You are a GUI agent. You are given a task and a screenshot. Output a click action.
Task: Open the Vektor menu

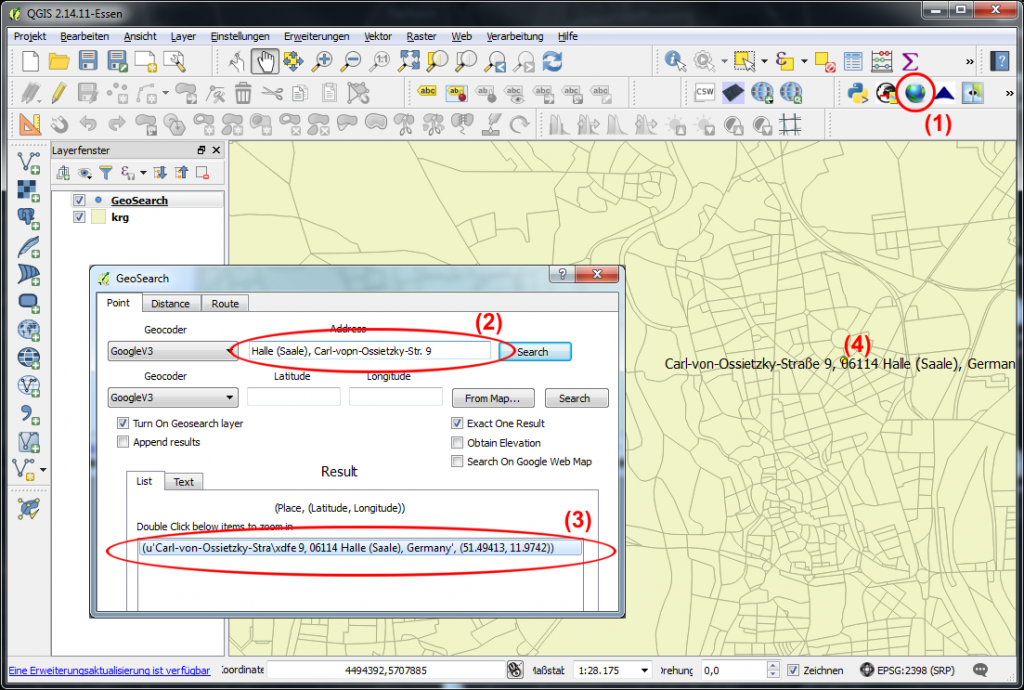(x=377, y=36)
